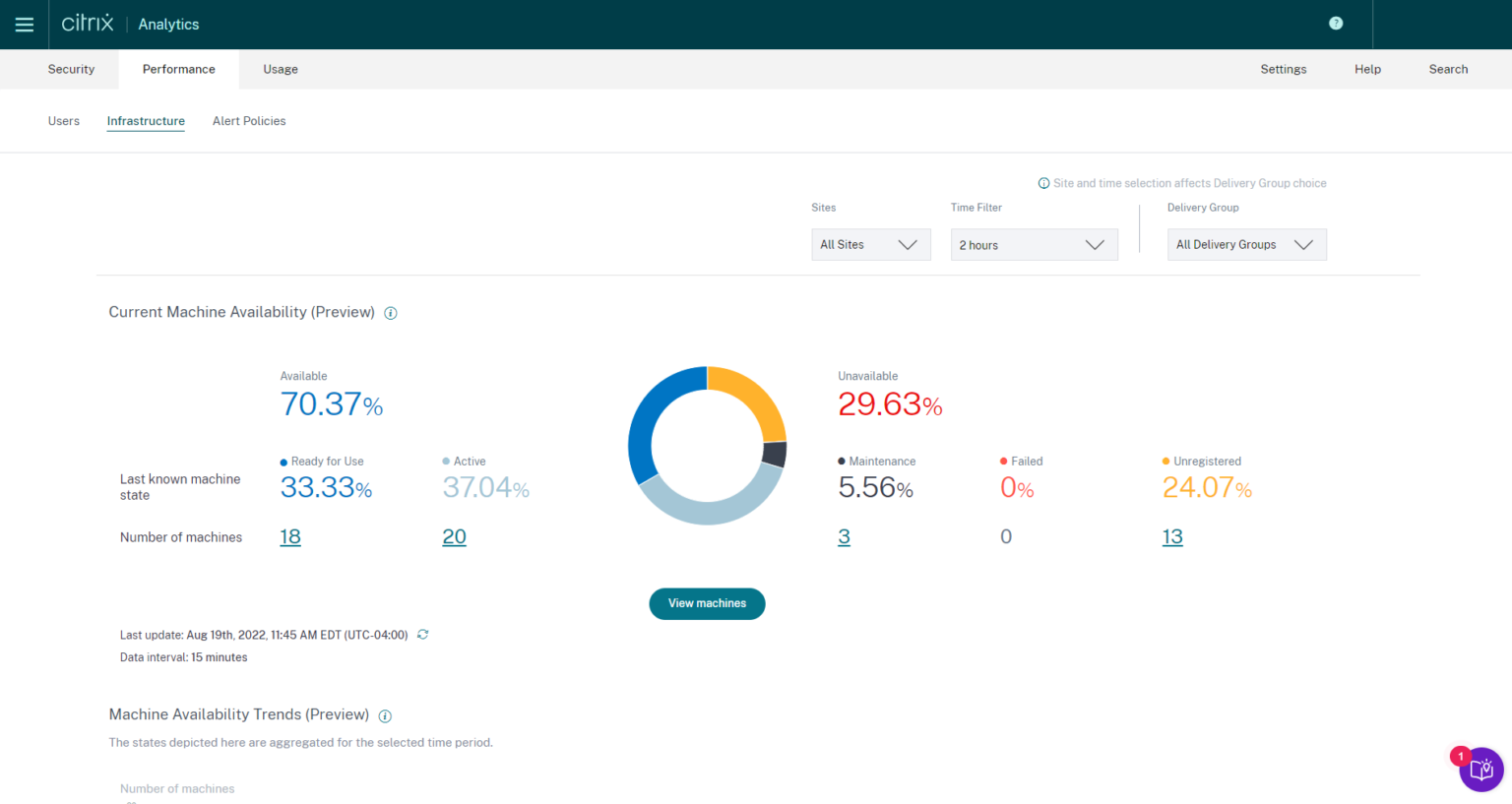Open the Alert Policies tab
The image size is (1512, 804).
(x=248, y=120)
